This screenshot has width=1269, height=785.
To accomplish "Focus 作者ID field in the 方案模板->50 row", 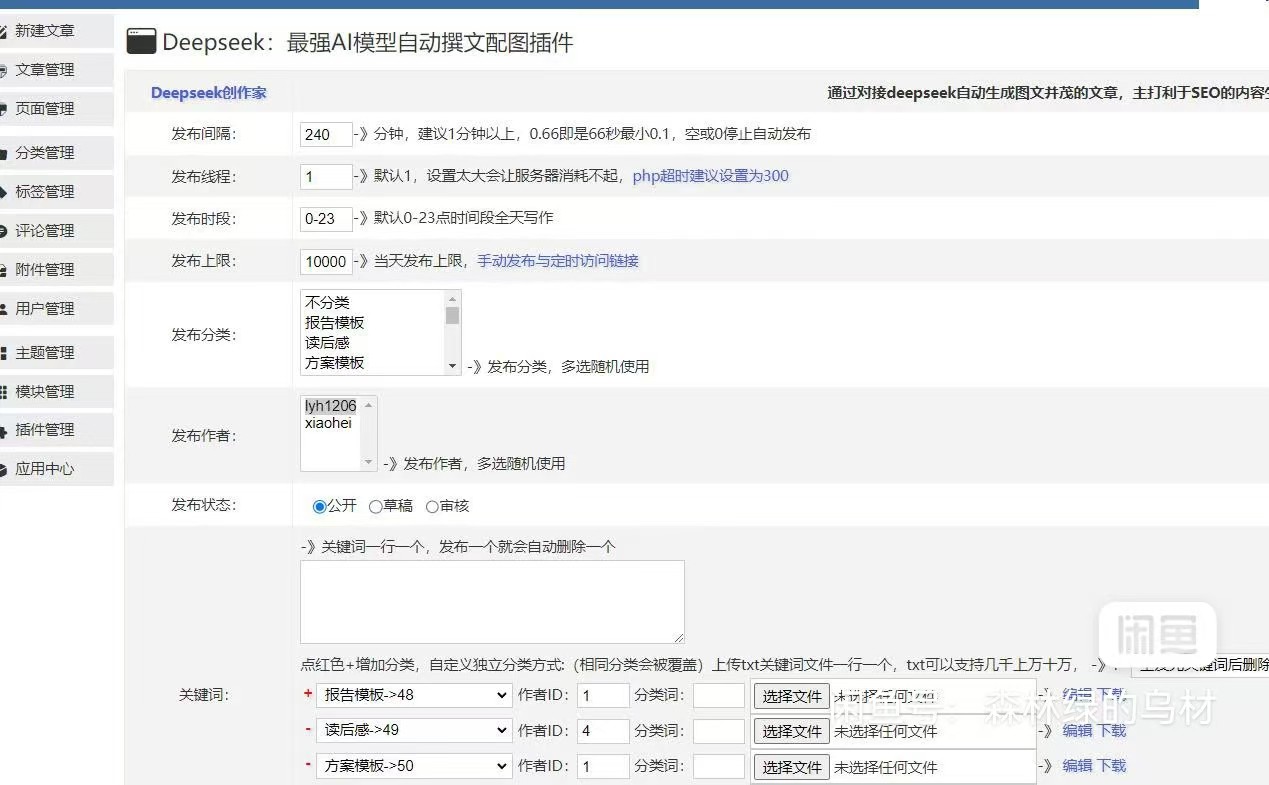I will pyautogui.click(x=604, y=766).
